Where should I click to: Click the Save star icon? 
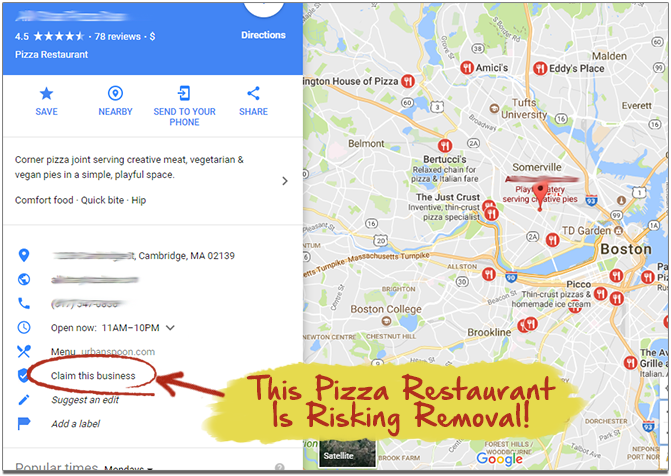pyautogui.click(x=46, y=93)
